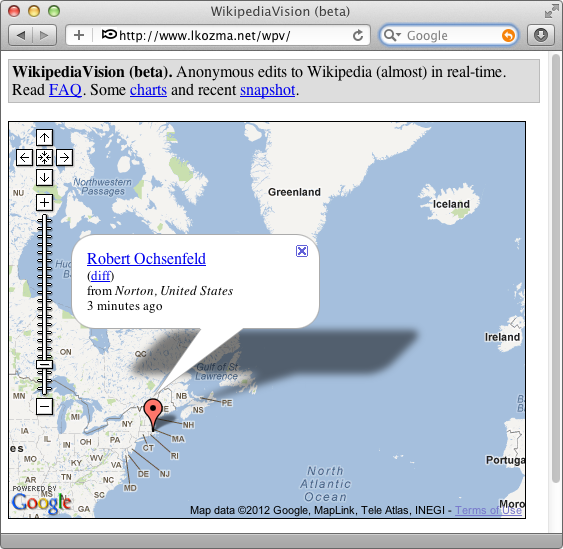
Task: Open the Downloads toolbar button
Action: [541, 35]
